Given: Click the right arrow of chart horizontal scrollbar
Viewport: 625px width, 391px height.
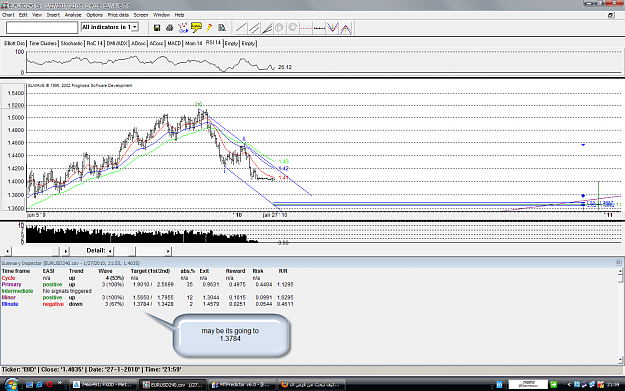Looking at the screenshot, I should (66, 251).
